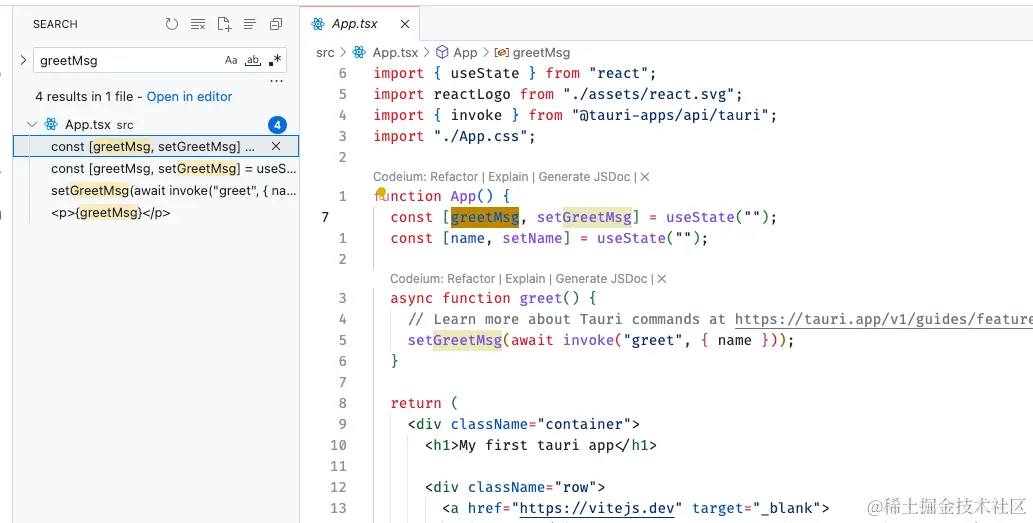Click App.tsx in breadcrumb
1033x523 pixels.
click(395, 53)
